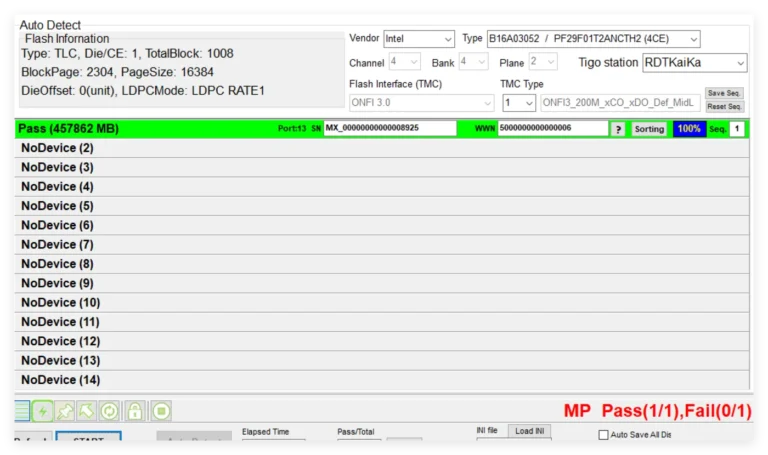Click the SN field MX_00000000000008925

pos(390,128)
